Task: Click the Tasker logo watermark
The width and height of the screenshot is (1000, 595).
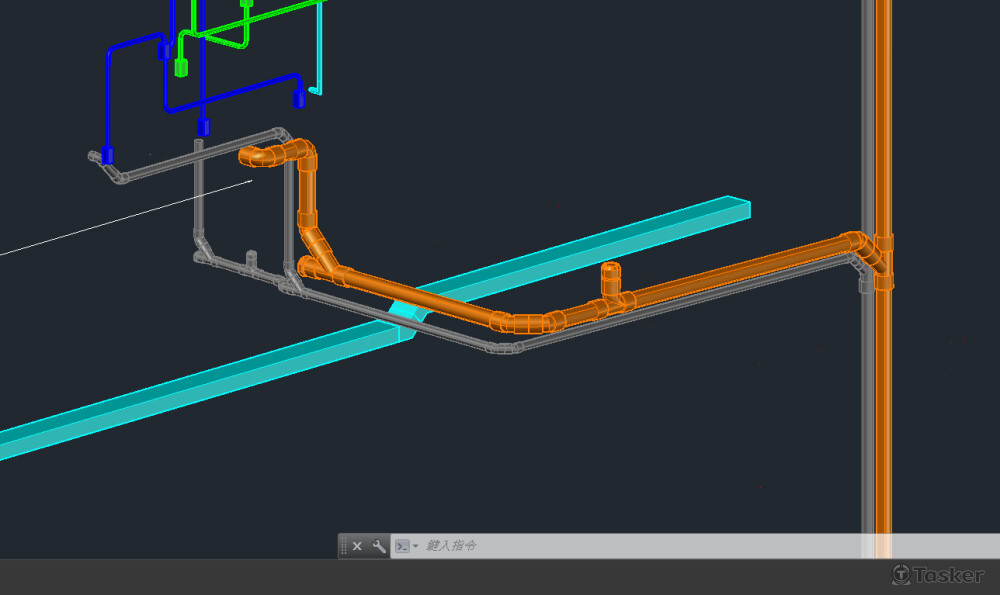Action: pyautogui.click(x=938, y=575)
